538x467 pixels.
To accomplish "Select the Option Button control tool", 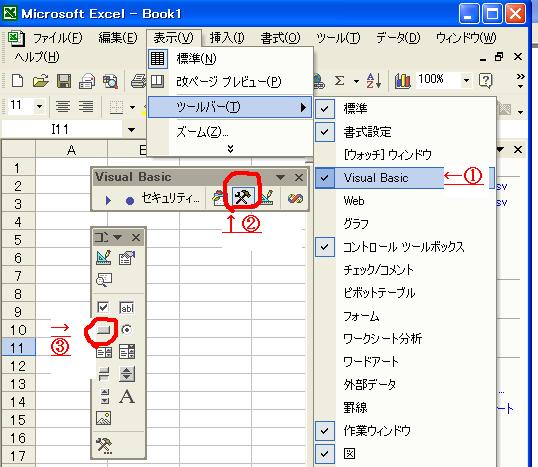I will coord(127,330).
